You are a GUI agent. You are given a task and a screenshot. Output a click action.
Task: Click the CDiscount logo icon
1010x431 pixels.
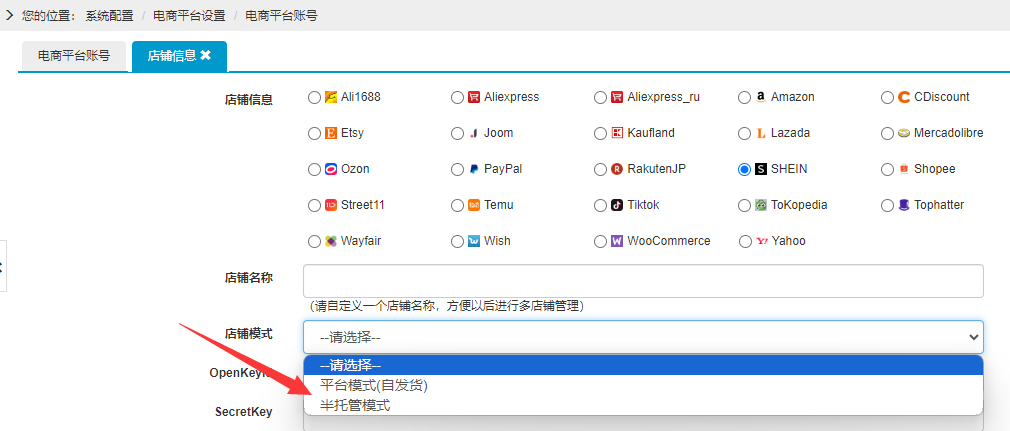pyautogui.click(x=904, y=97)
